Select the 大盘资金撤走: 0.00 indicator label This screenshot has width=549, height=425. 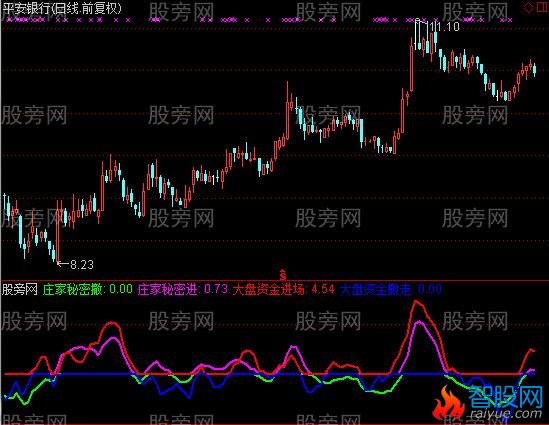[x=391, y=290]
